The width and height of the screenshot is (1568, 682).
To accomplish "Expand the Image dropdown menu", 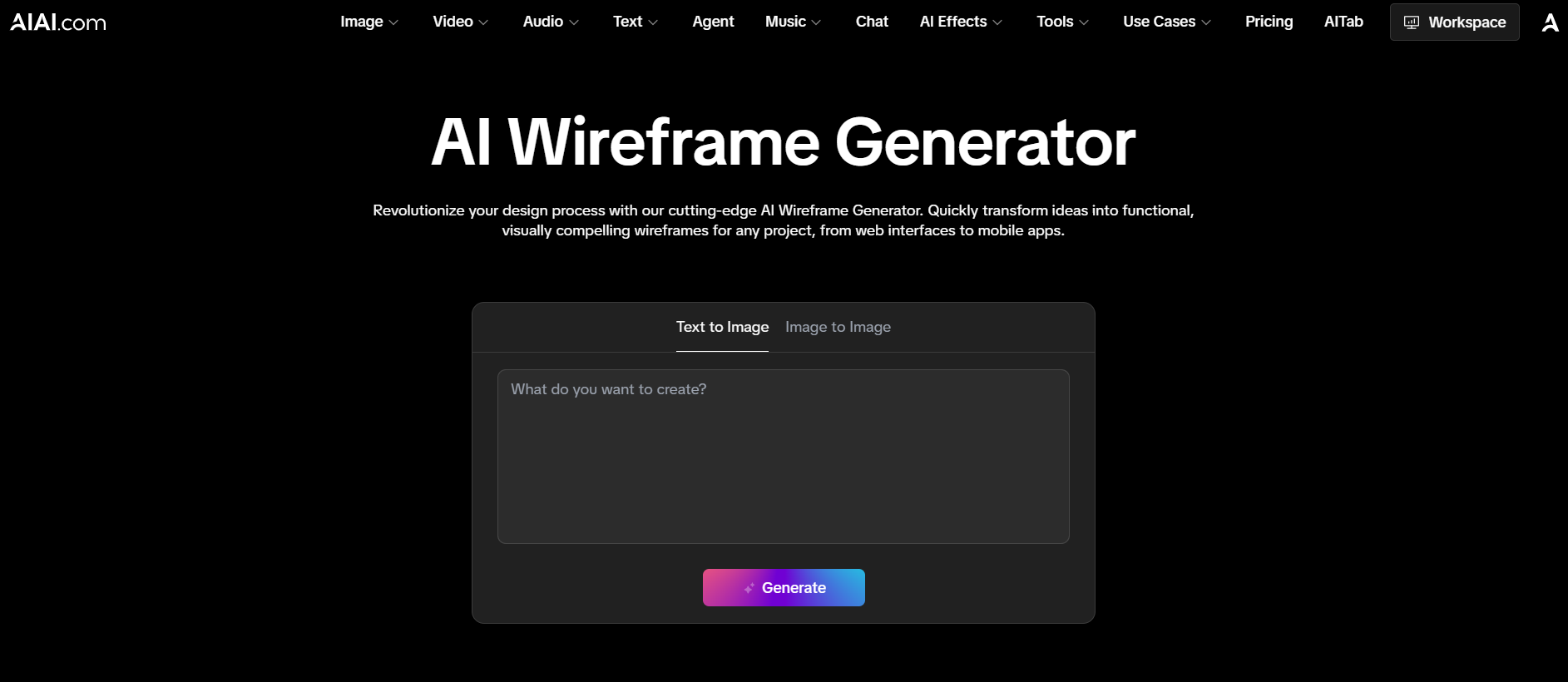I will [369, 22].
